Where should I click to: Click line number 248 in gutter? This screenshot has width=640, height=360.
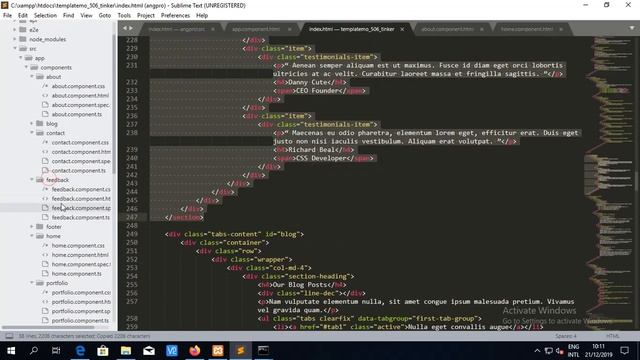(x=132, y=226)
